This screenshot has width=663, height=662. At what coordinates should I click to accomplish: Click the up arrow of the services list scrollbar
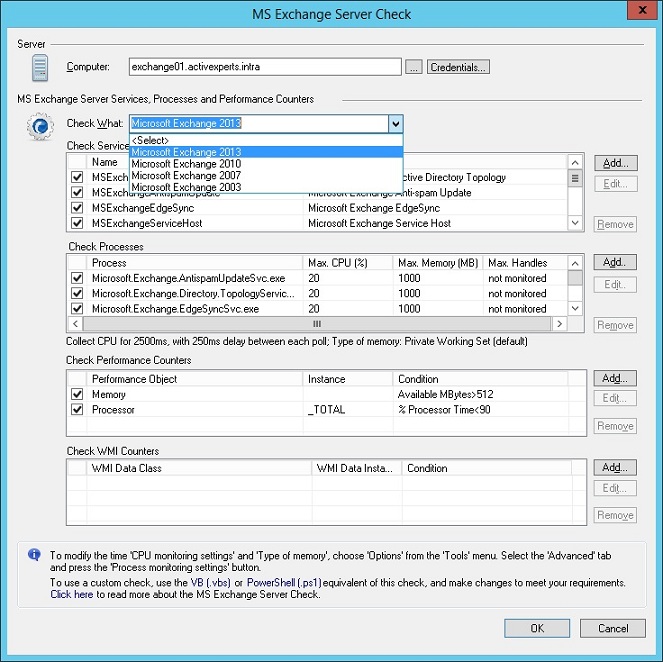coord(575,162)
